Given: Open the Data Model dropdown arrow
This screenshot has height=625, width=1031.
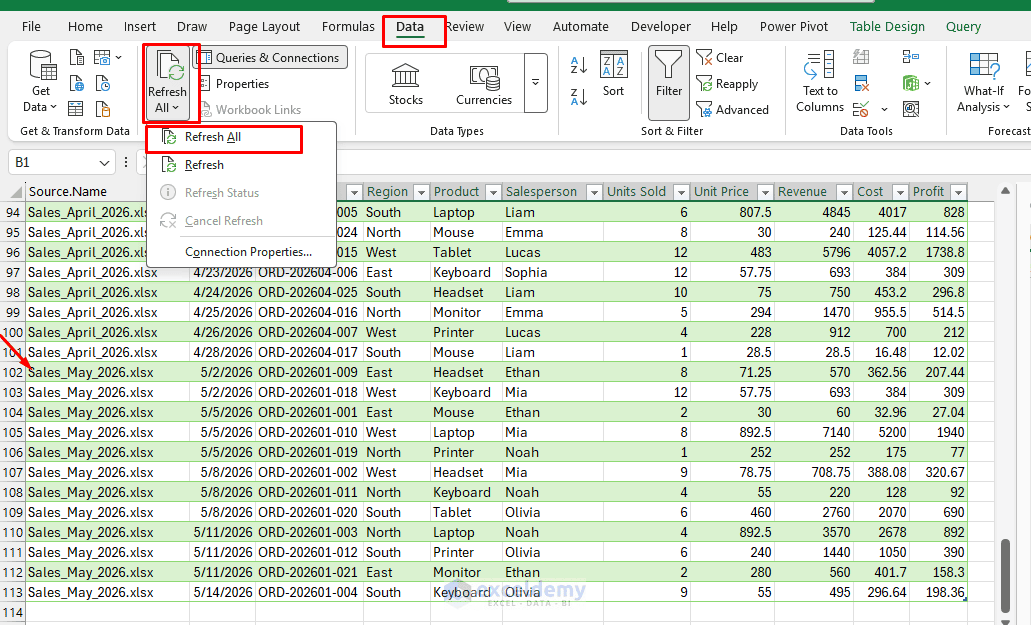Looking at the screenshot, I should tap(927, 83).
